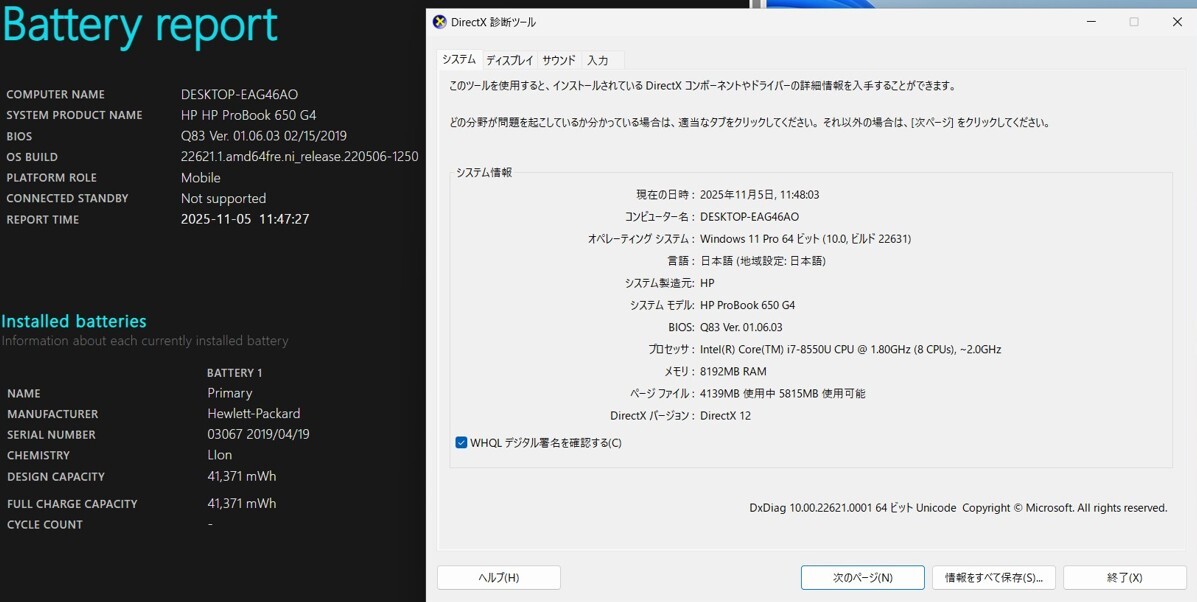Click the manufacturer value Hewlett-Packard
This screenshot has width=1197, height=602.
click(x=253, y=414)
